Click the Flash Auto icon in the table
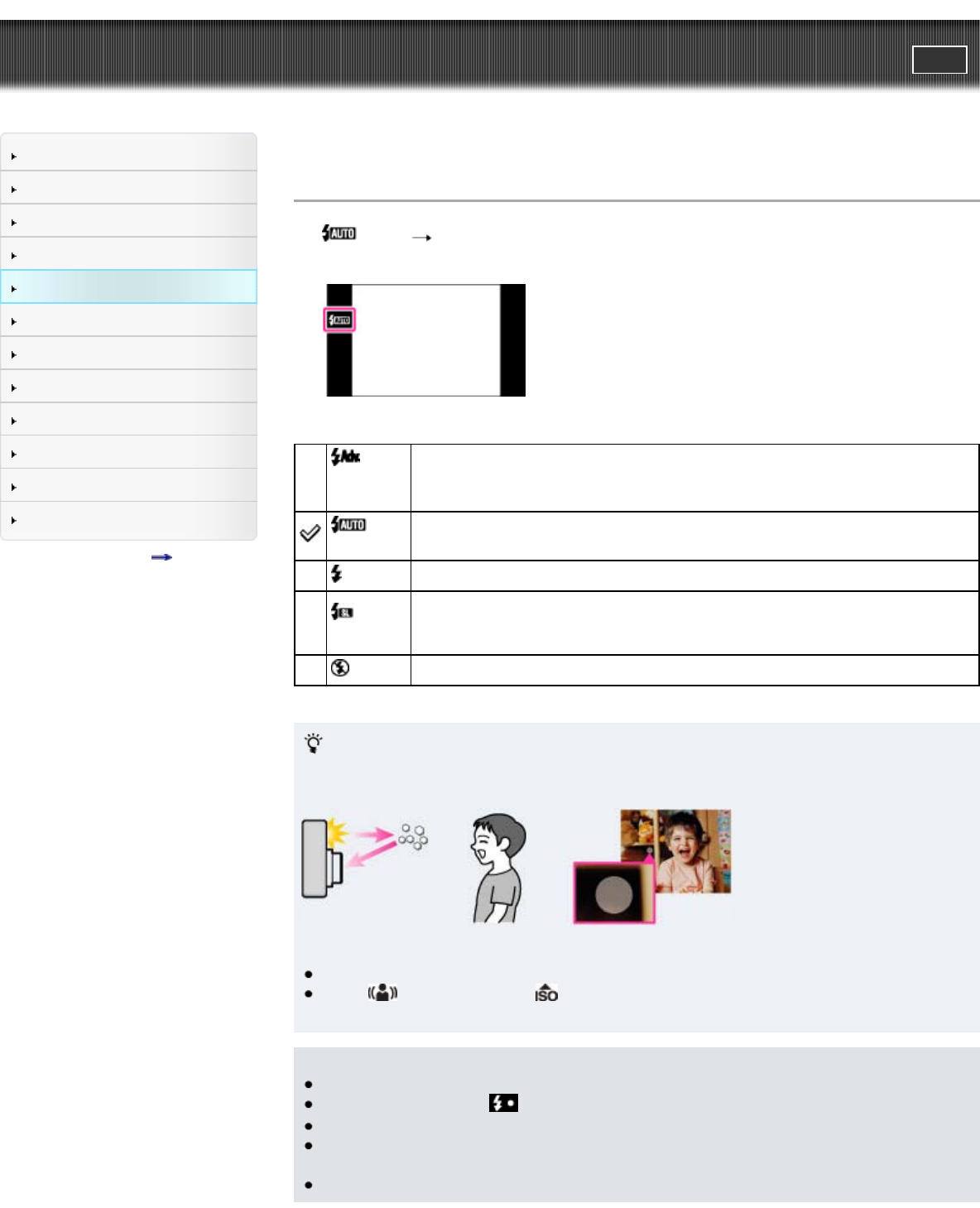The width and height of the screenshot is (980, 1208). click(x=348, y=524)
